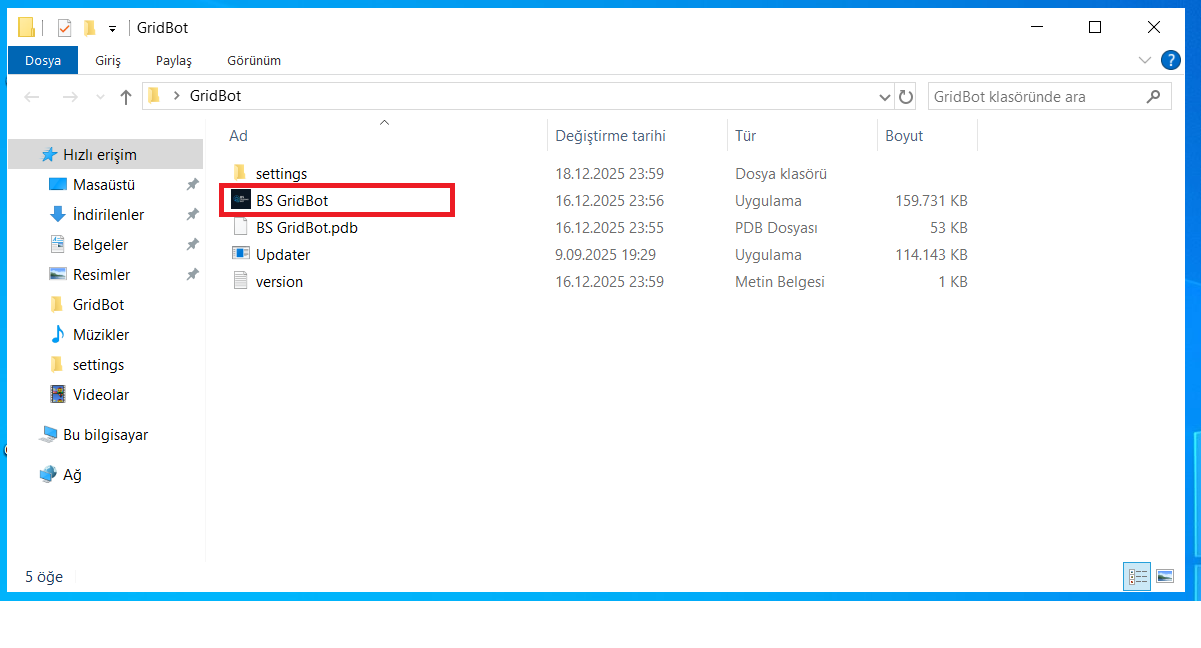Screen dimensions: 1201x648
Task: Sort files by Boyut column
Action: click(903, 136)
